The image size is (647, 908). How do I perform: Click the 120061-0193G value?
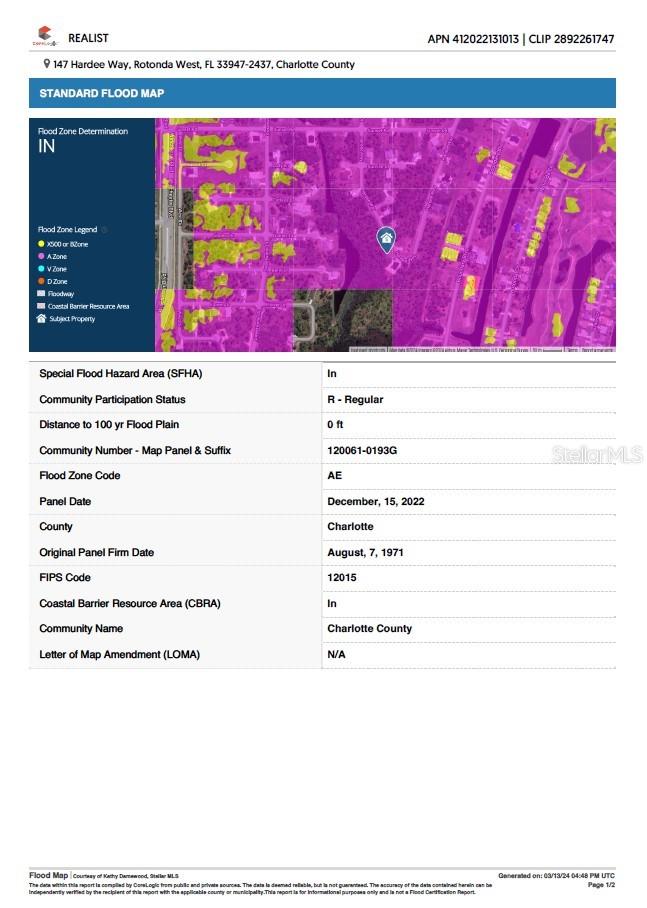(362, 451)
